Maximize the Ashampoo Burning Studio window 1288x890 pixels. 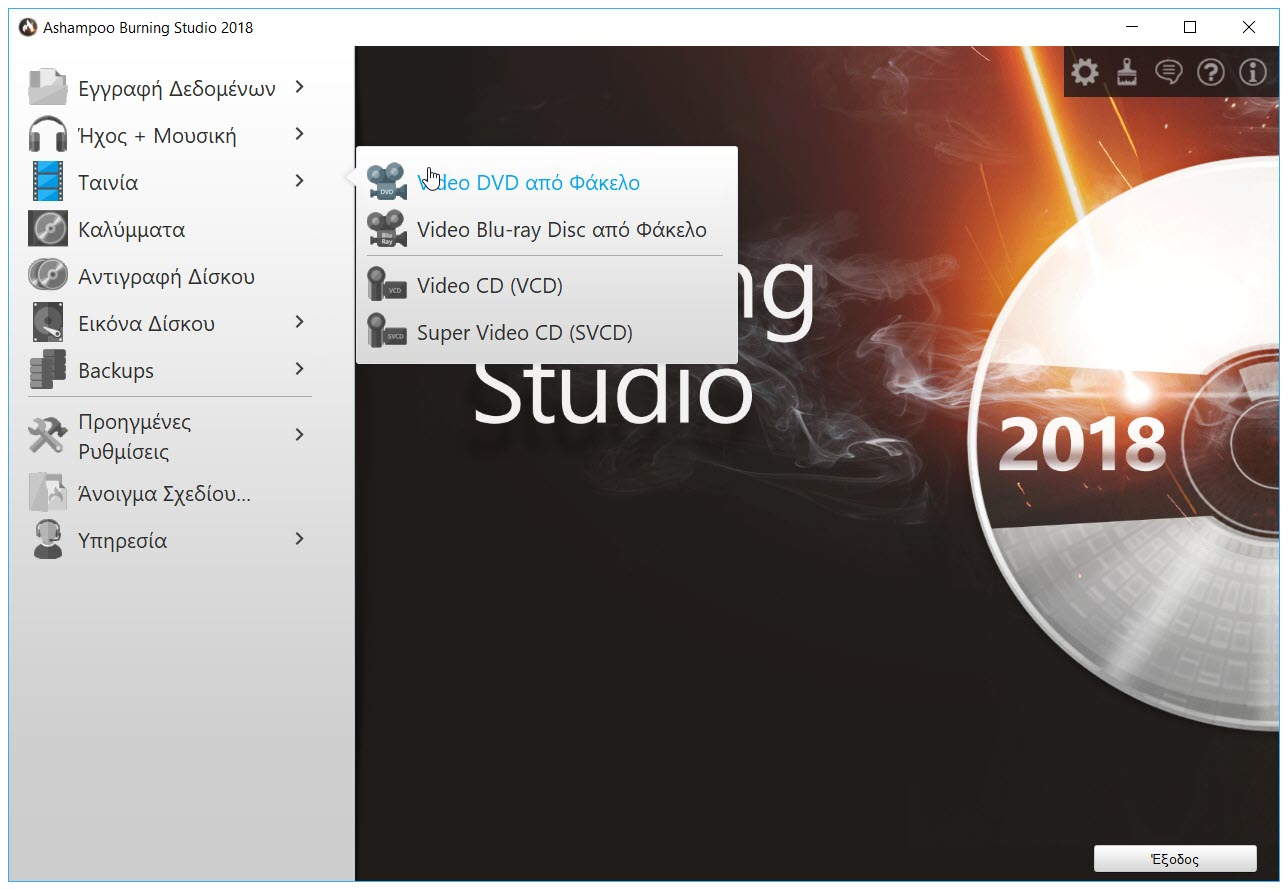(1190, 27)
